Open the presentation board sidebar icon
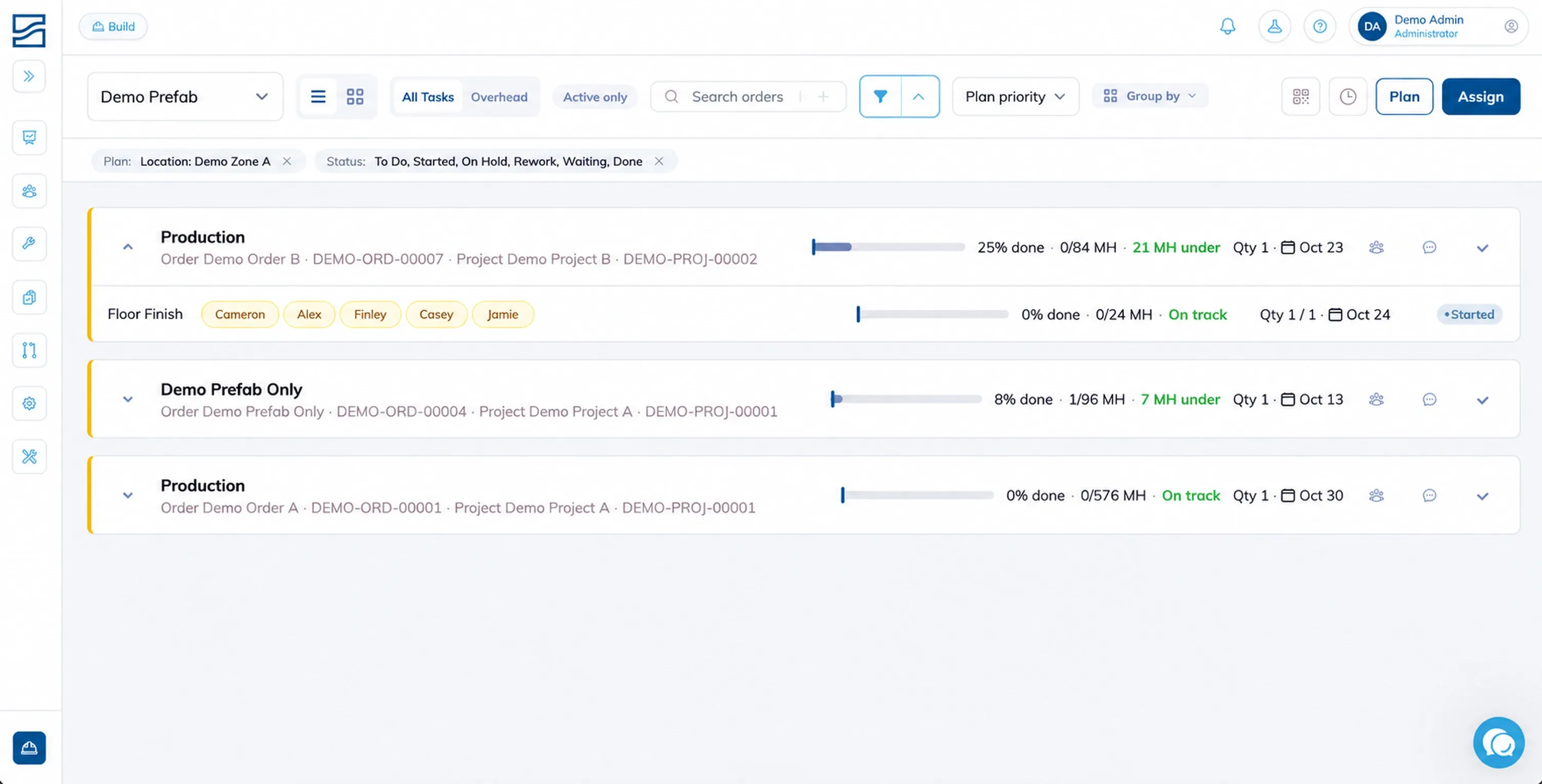This screenshot has width=1542, height=784. (x=29, y=137)
